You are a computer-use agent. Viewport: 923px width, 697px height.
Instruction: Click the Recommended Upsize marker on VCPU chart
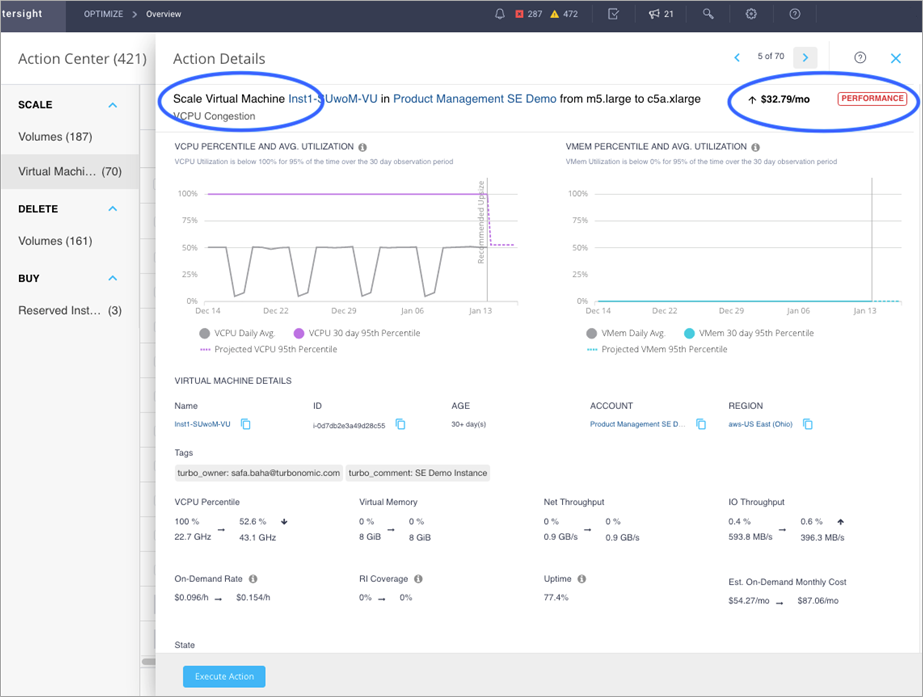coord(481,222)
